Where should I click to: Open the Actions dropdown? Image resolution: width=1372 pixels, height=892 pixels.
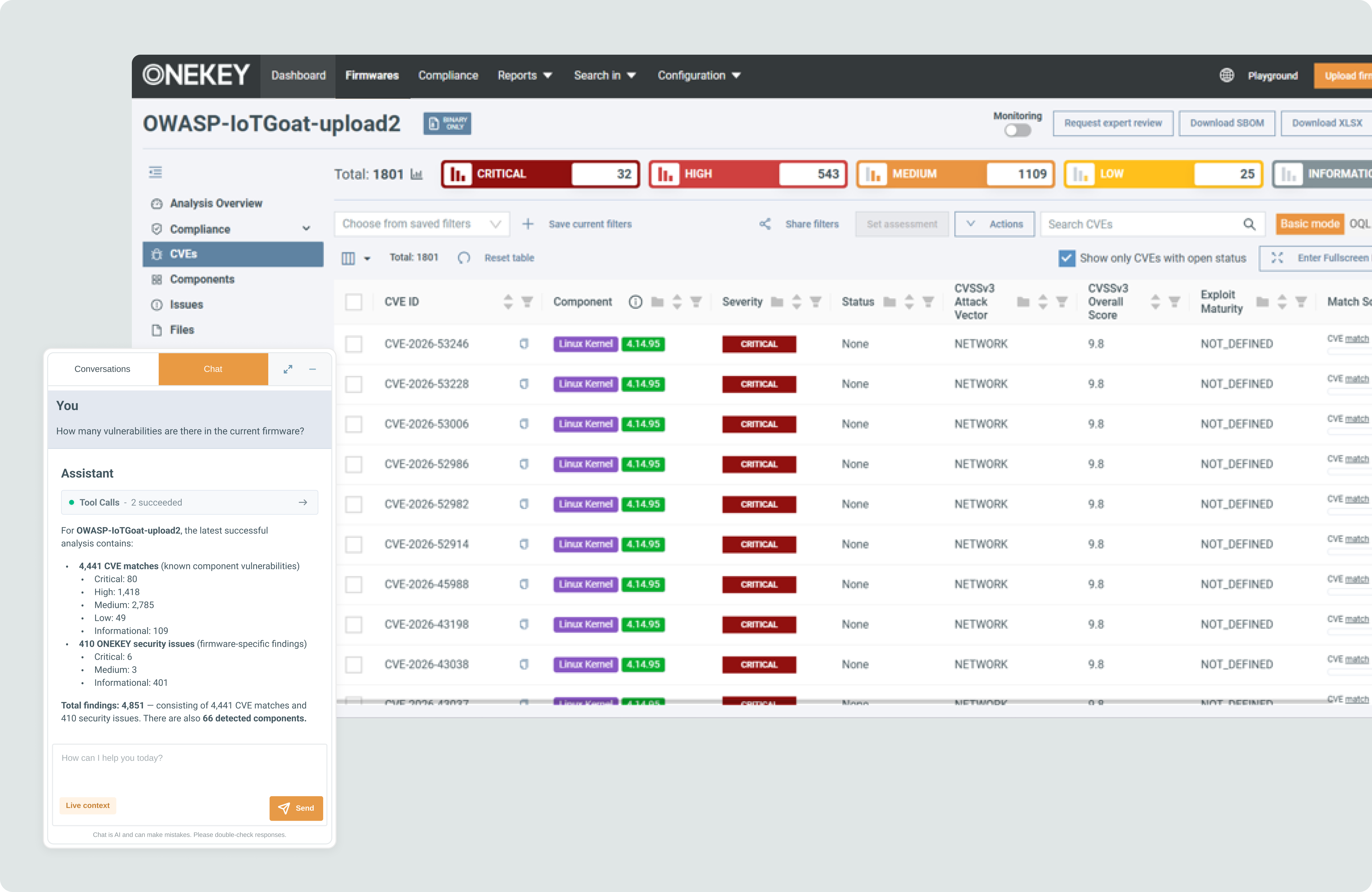coord(994,224)
